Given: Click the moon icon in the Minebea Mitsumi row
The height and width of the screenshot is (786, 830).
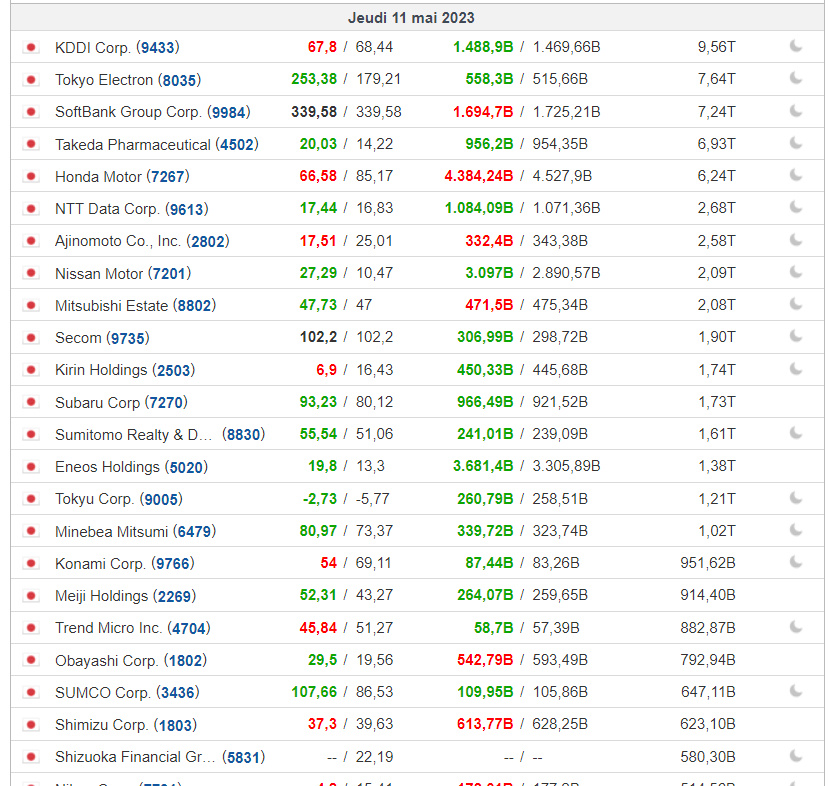Looking at the screenshot, I should (x=796, y=530).
